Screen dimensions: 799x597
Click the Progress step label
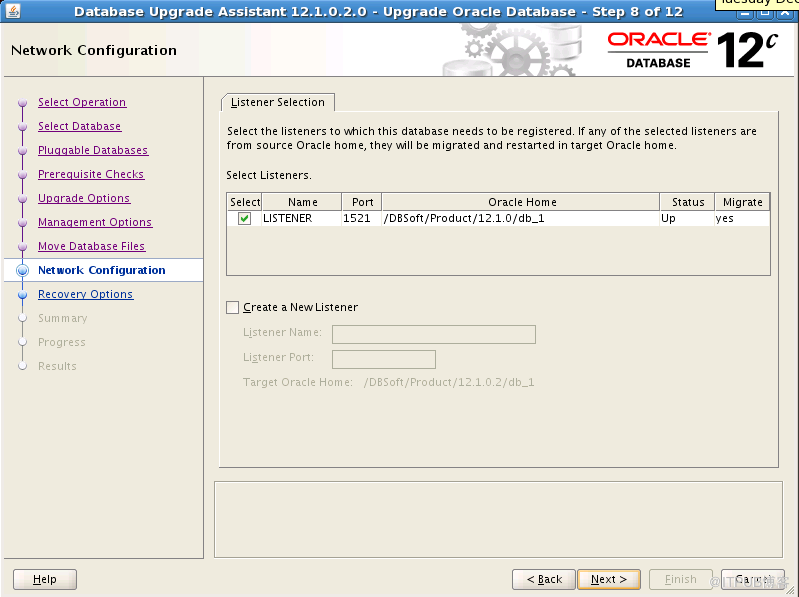click(62, 342)
